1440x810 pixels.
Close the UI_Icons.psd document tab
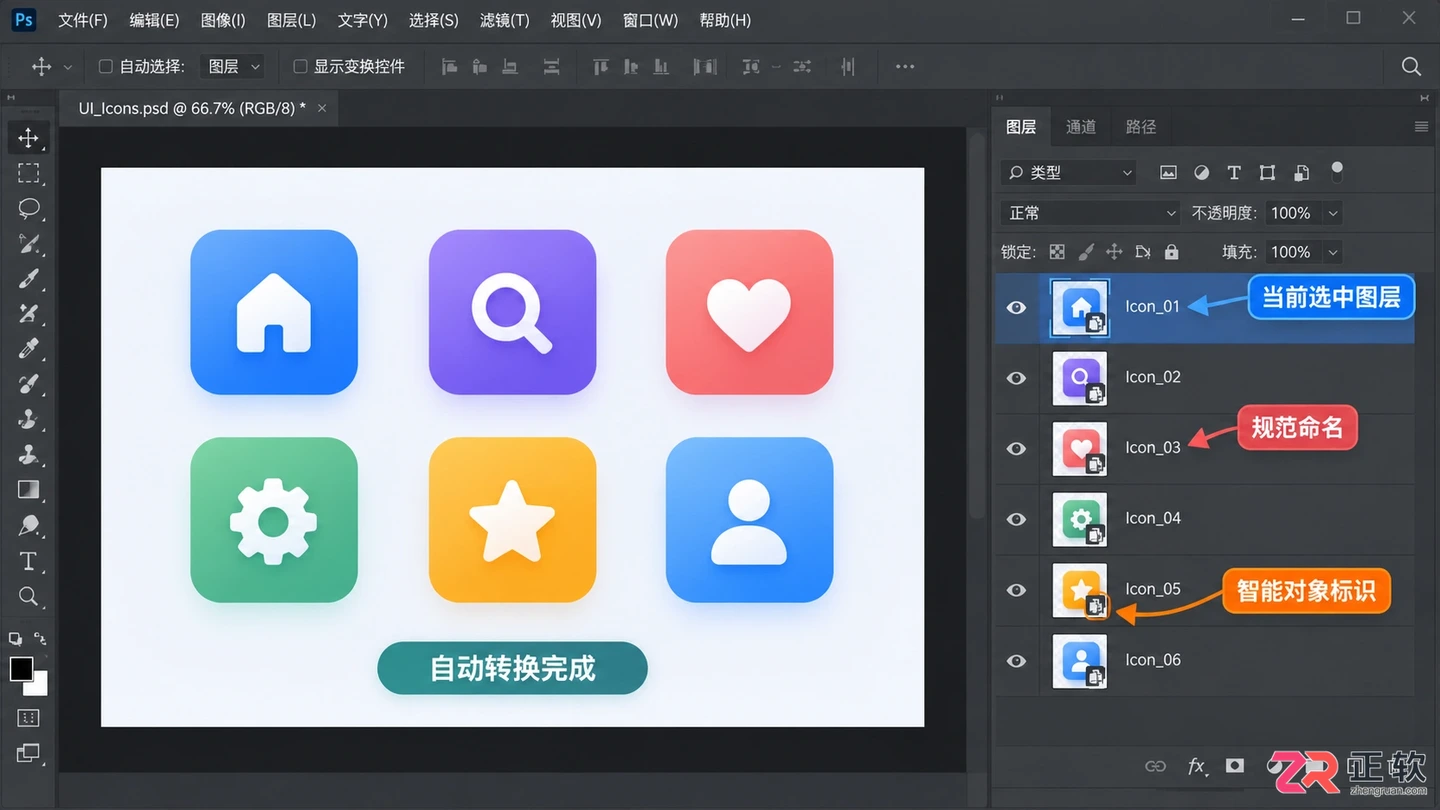[322, 108]
